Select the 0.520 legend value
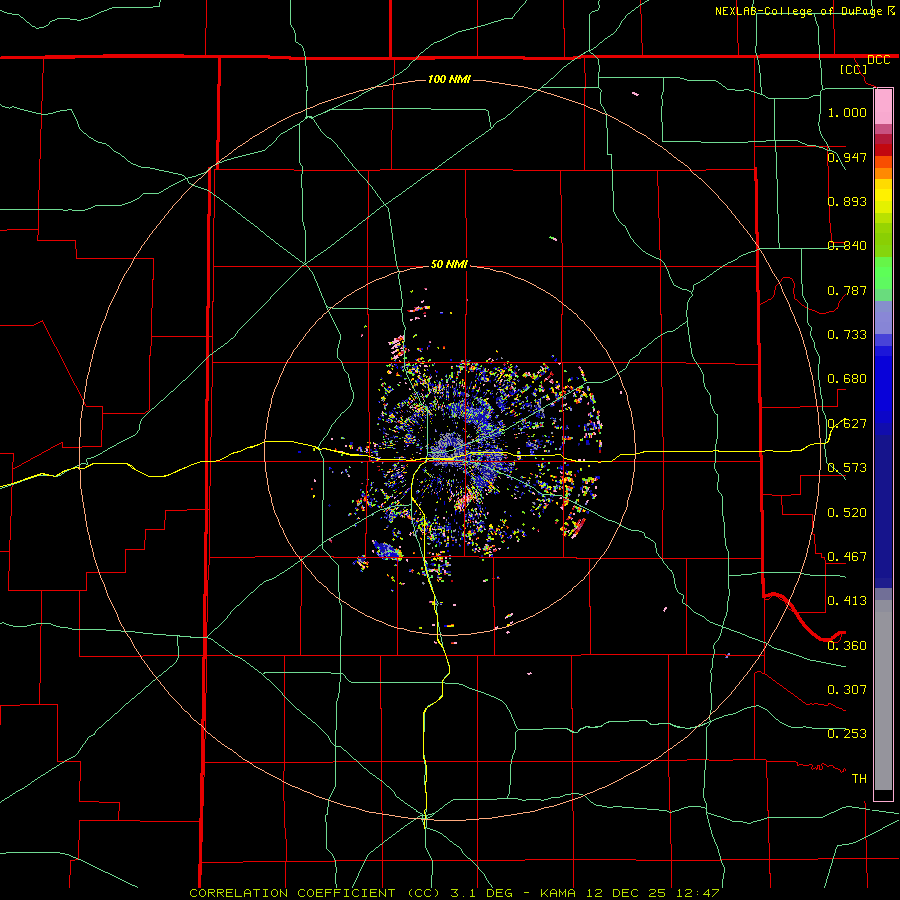The width and height of the screenshot is (900, 900). [x=847, y=512]
